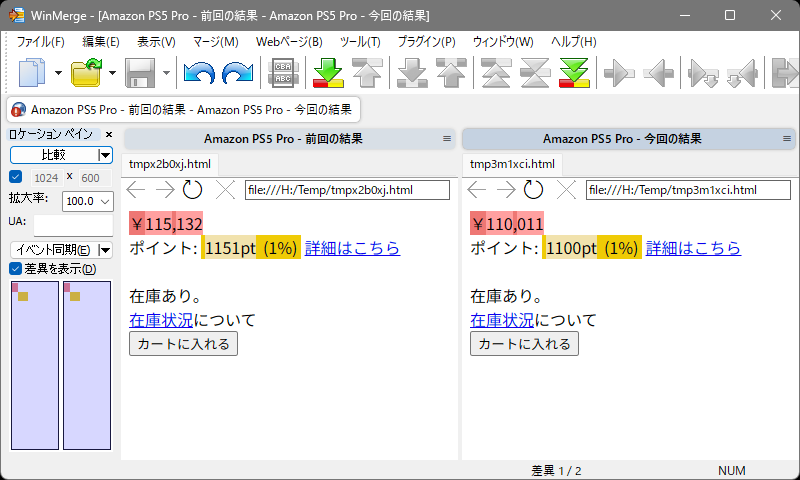The width and height of the screenshot is (800, 480).
Task: Click the Save floppy disk icon
Action: [x=140, y=72]
